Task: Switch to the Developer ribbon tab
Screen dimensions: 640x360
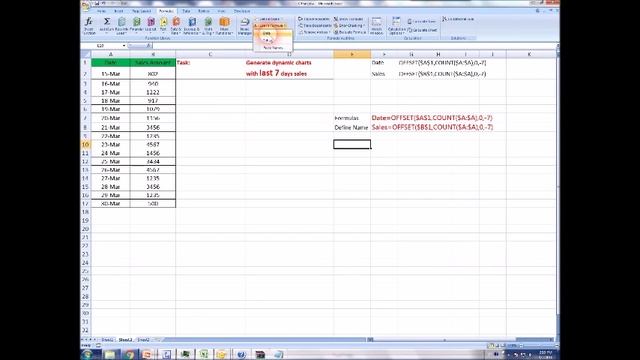Action: point(242,11)
